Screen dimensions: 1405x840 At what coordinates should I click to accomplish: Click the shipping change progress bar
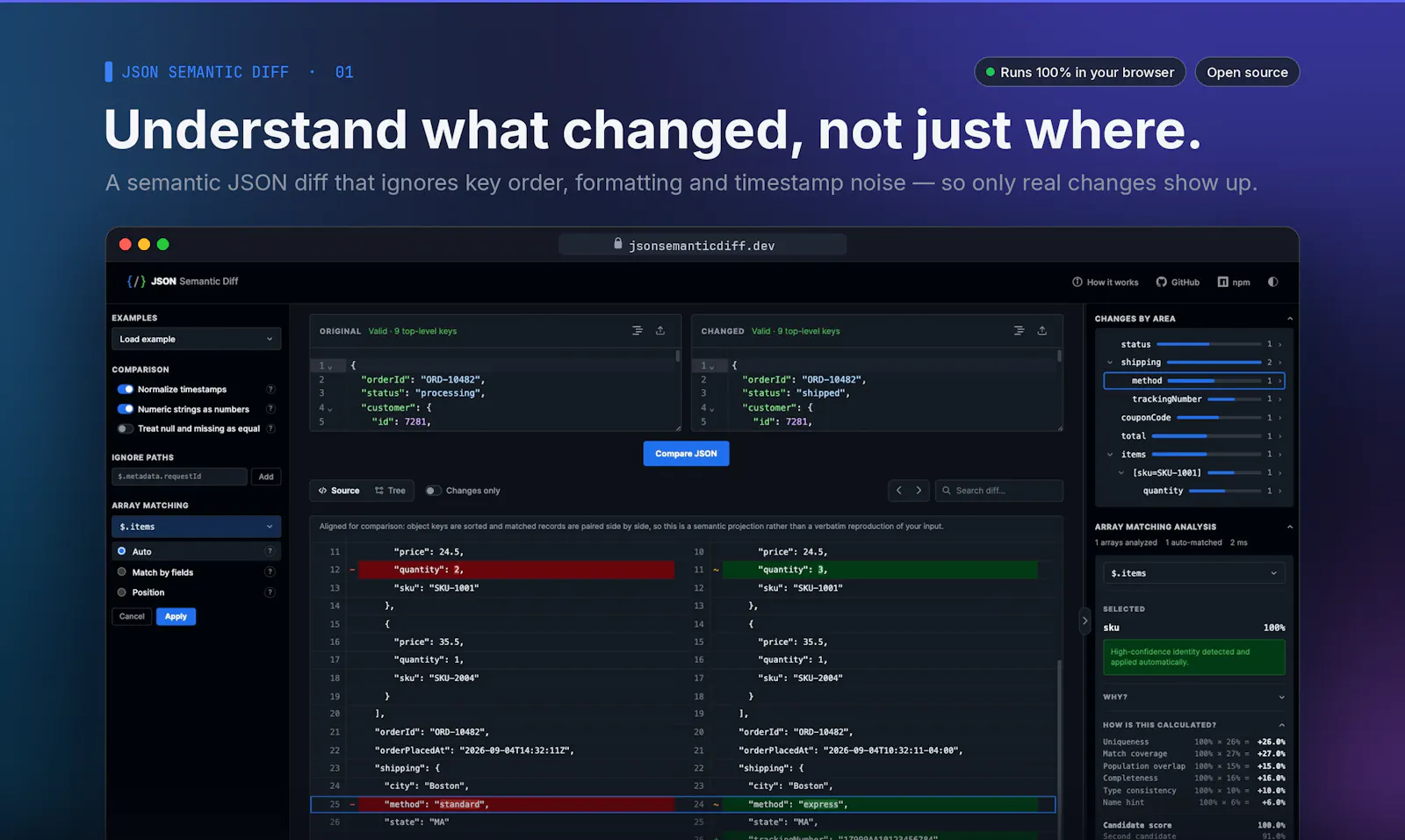pyautogui.click(x=1214, y=363)
